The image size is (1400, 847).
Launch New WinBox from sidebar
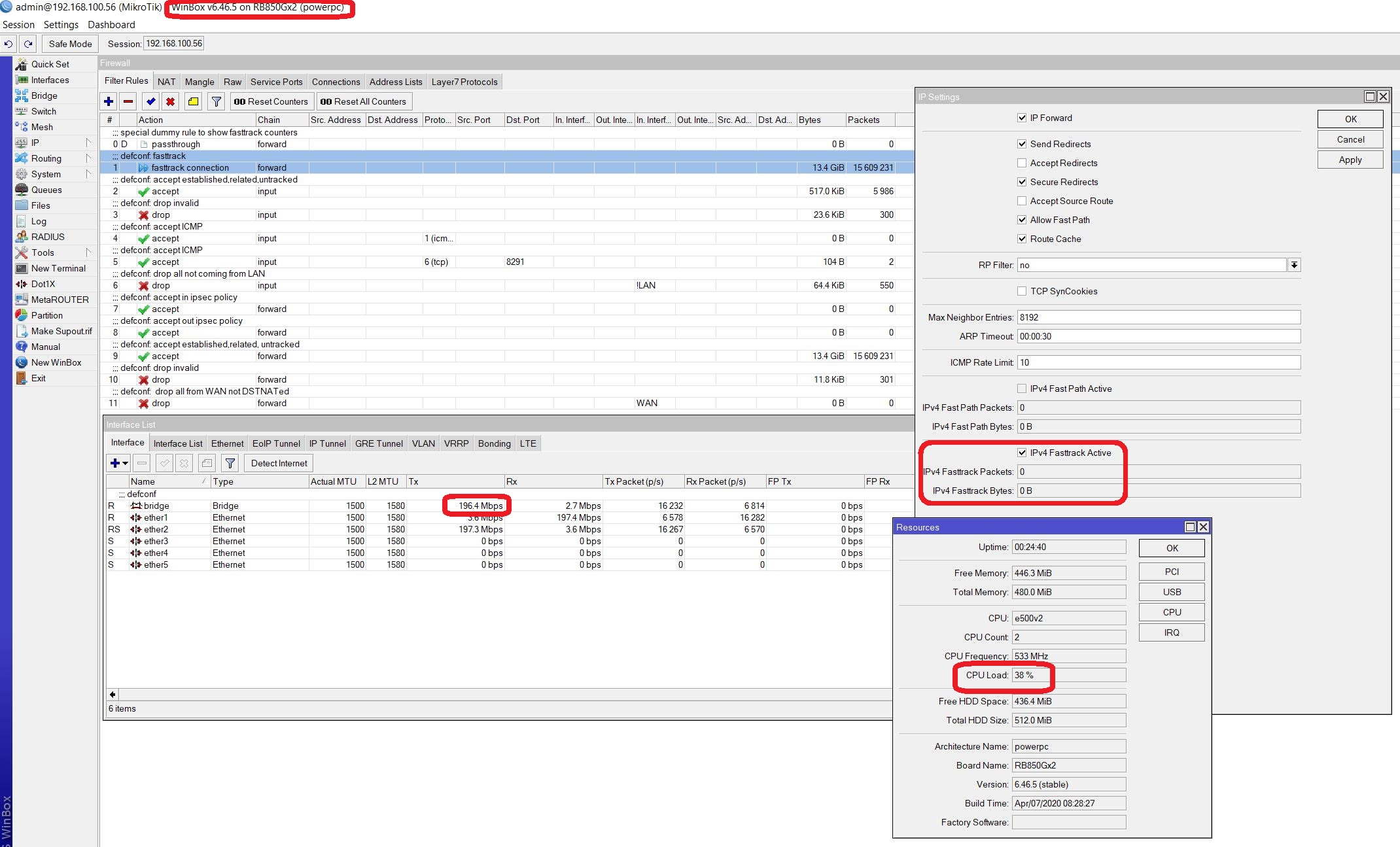(x=56, y=362)
